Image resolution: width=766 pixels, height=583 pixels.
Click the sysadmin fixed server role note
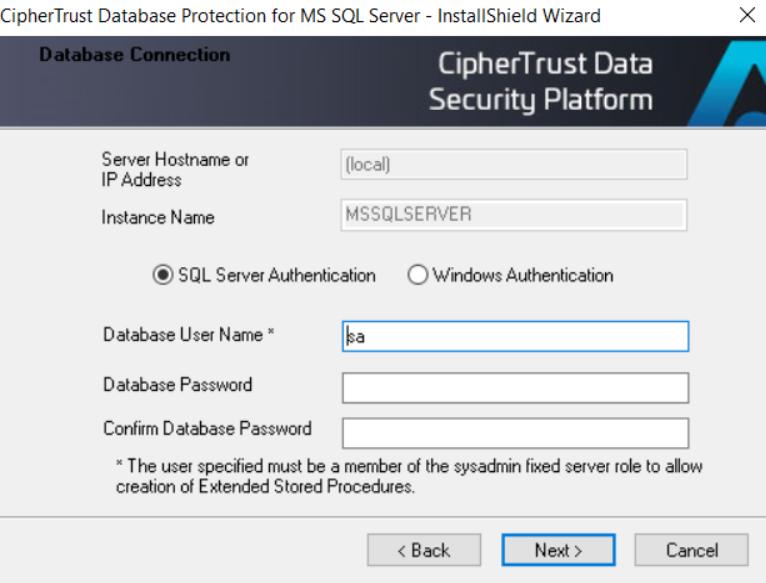coord(409,476)
